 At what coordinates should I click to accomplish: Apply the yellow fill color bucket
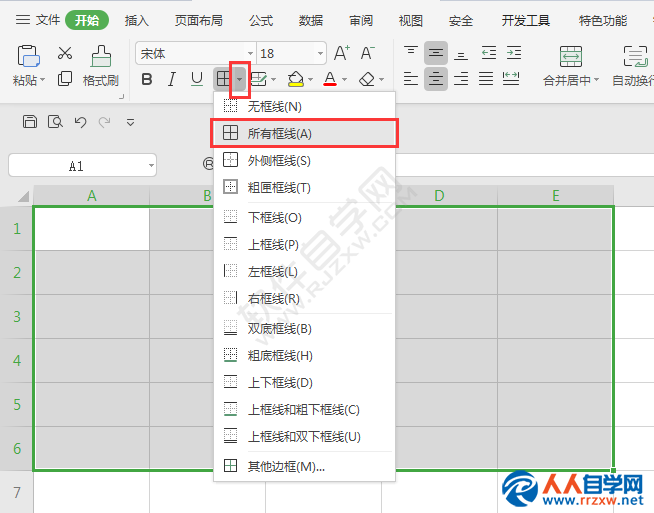click(x=296, y=79)
